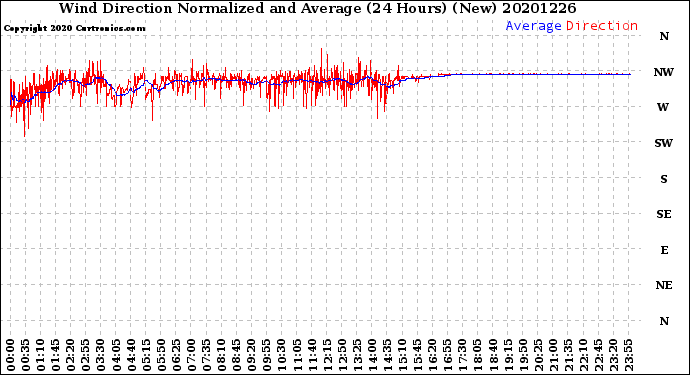
Task: Click the NE direction axis label
Action: [664, 285]
